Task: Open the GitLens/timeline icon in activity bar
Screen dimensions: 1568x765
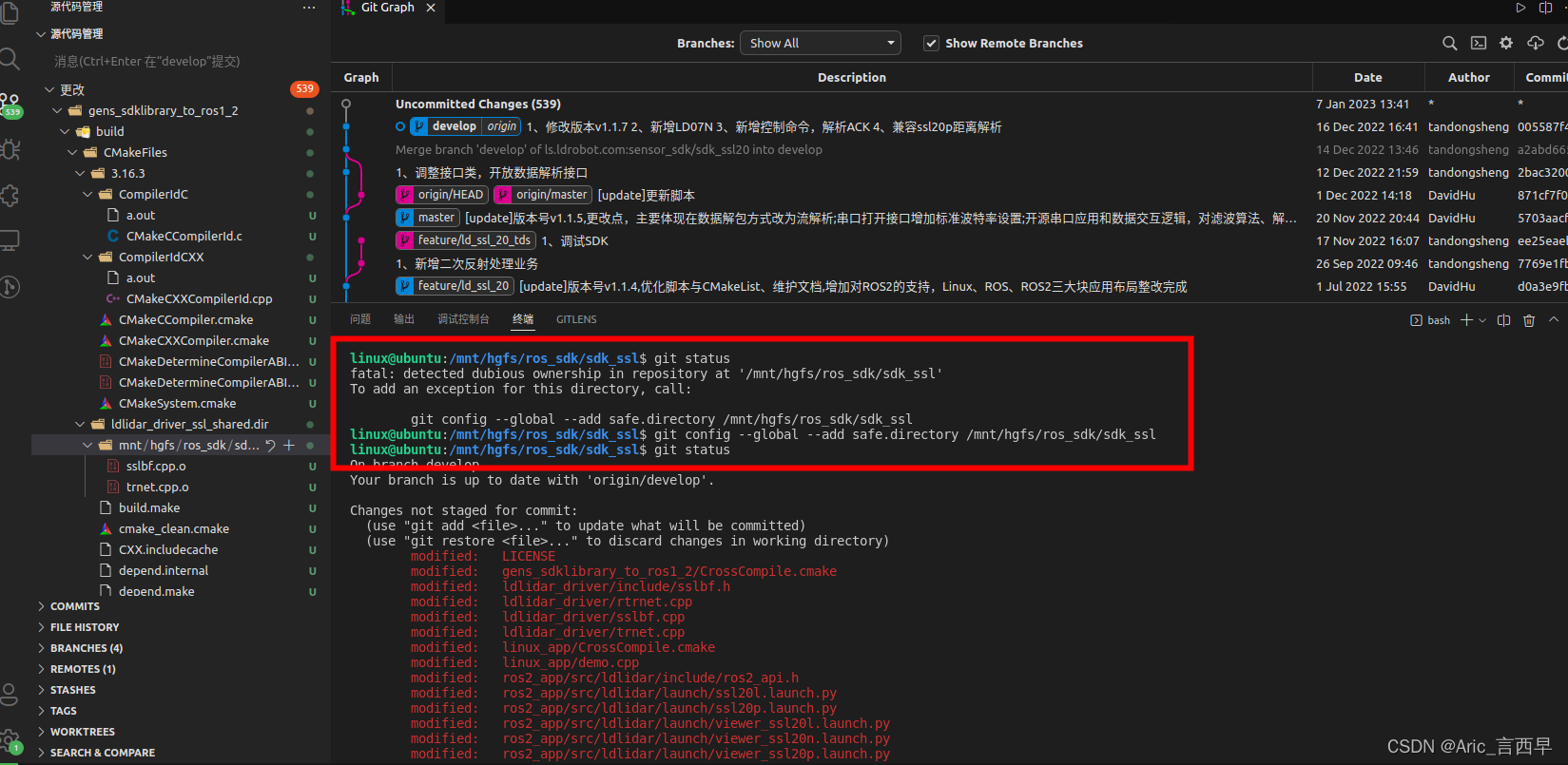Action: click(x=10, y=286)
